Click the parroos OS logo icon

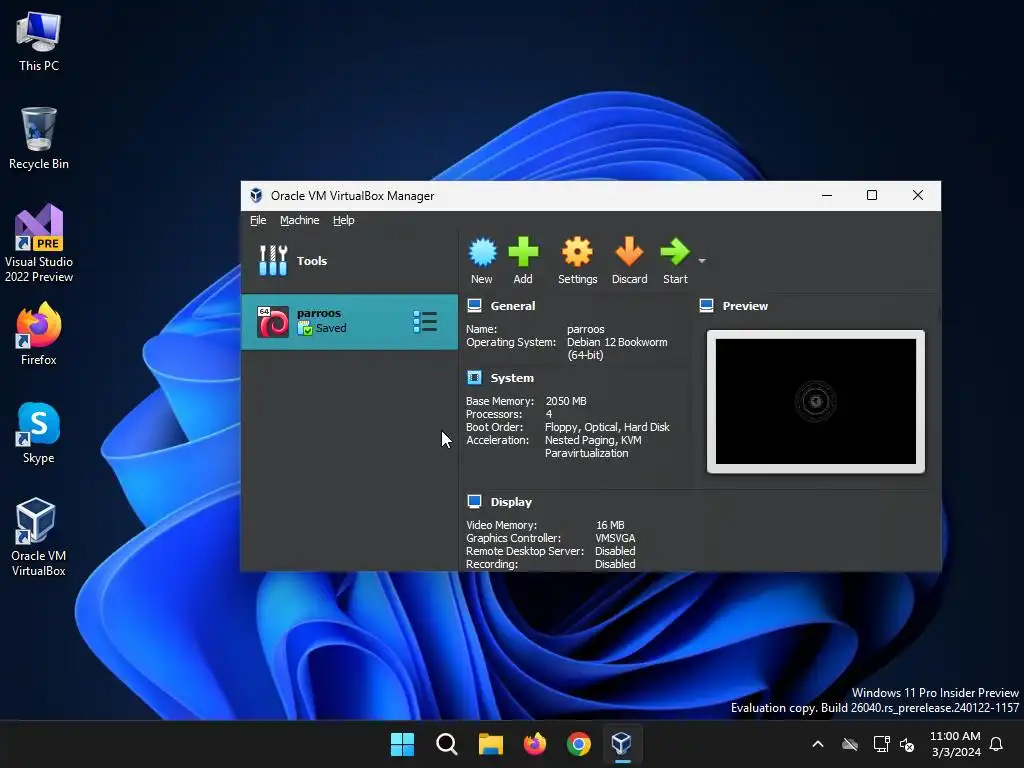[x=273, y=321]
